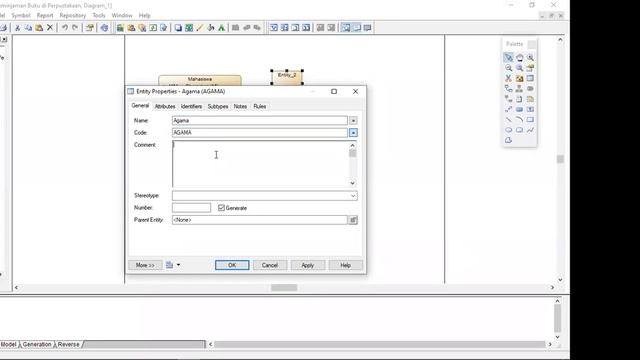640x360 pixels.
Task: Switch to the Notes tab
Action: (240, 106)
